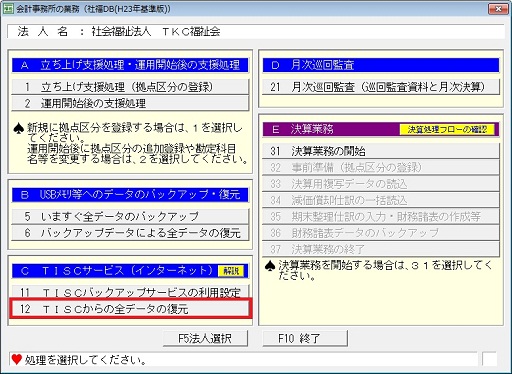Screen dimensions: 512x374
Task: Click header A 立ち上げ支援処理・運用開始後の支援処理
Action: (130, 65)
